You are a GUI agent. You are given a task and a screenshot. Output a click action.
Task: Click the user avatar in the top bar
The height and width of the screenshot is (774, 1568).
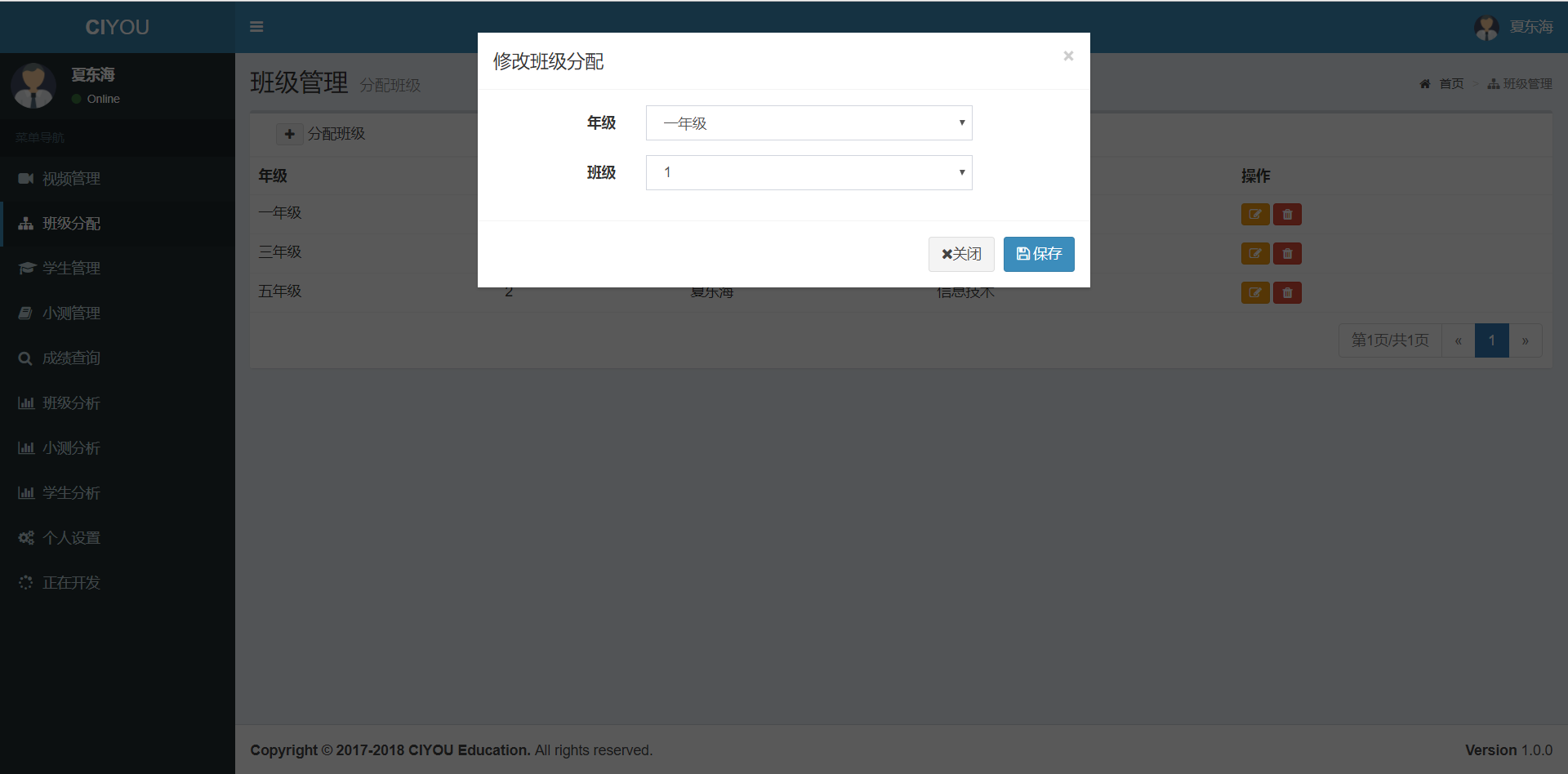1486,28
